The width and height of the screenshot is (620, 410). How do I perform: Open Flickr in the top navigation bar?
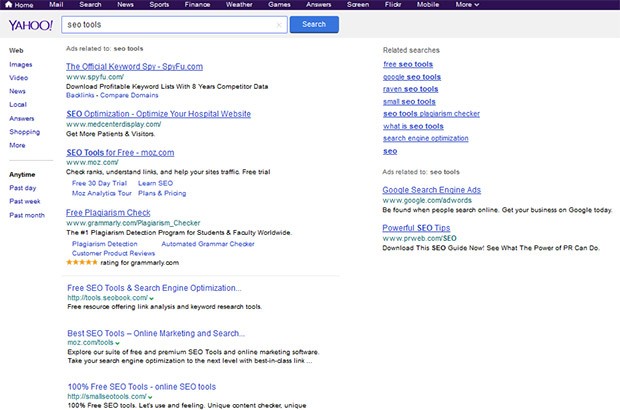click(x=393, y=4)
